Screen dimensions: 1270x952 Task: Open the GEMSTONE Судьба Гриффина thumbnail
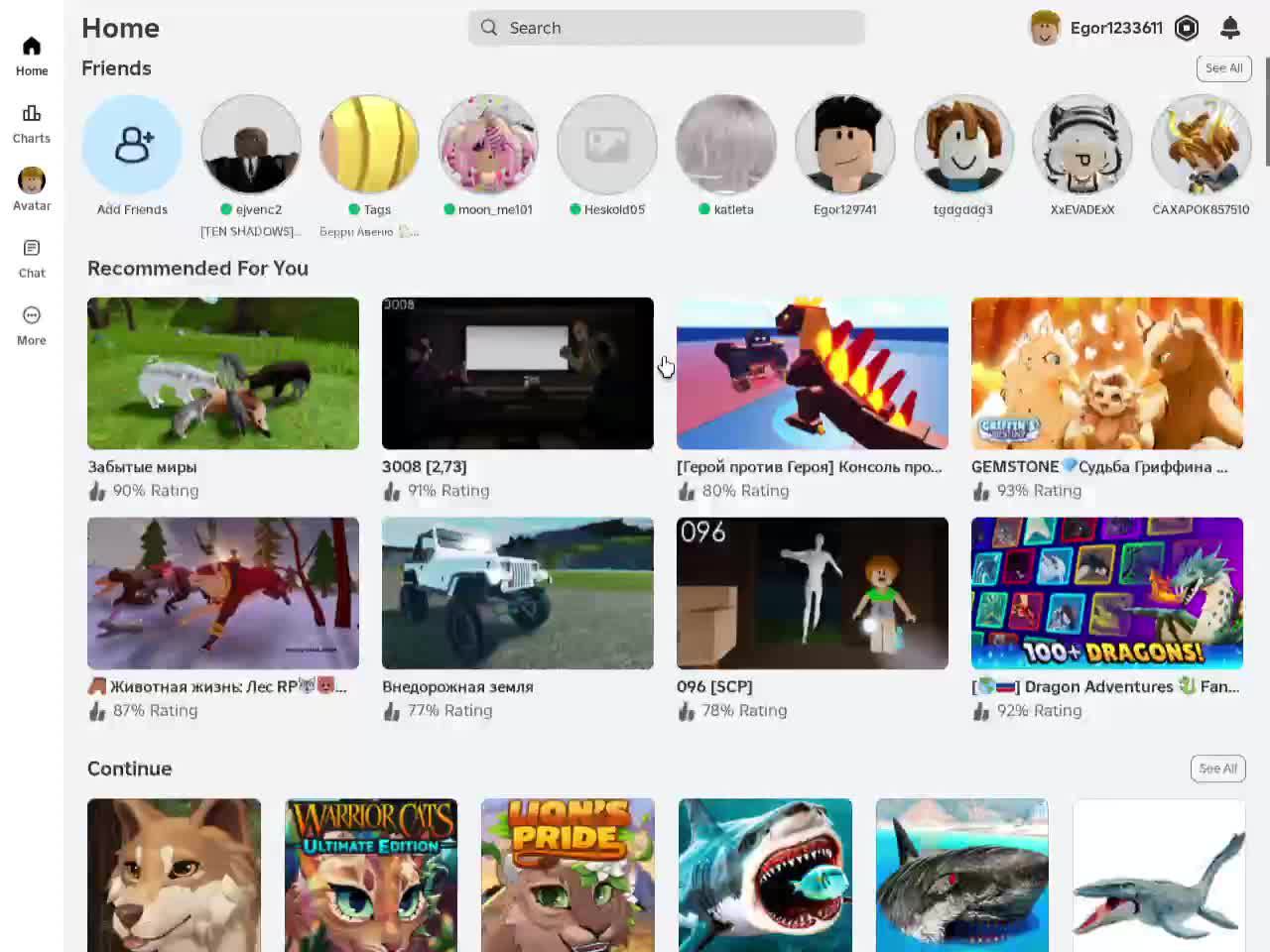(x=1107, y=373)
